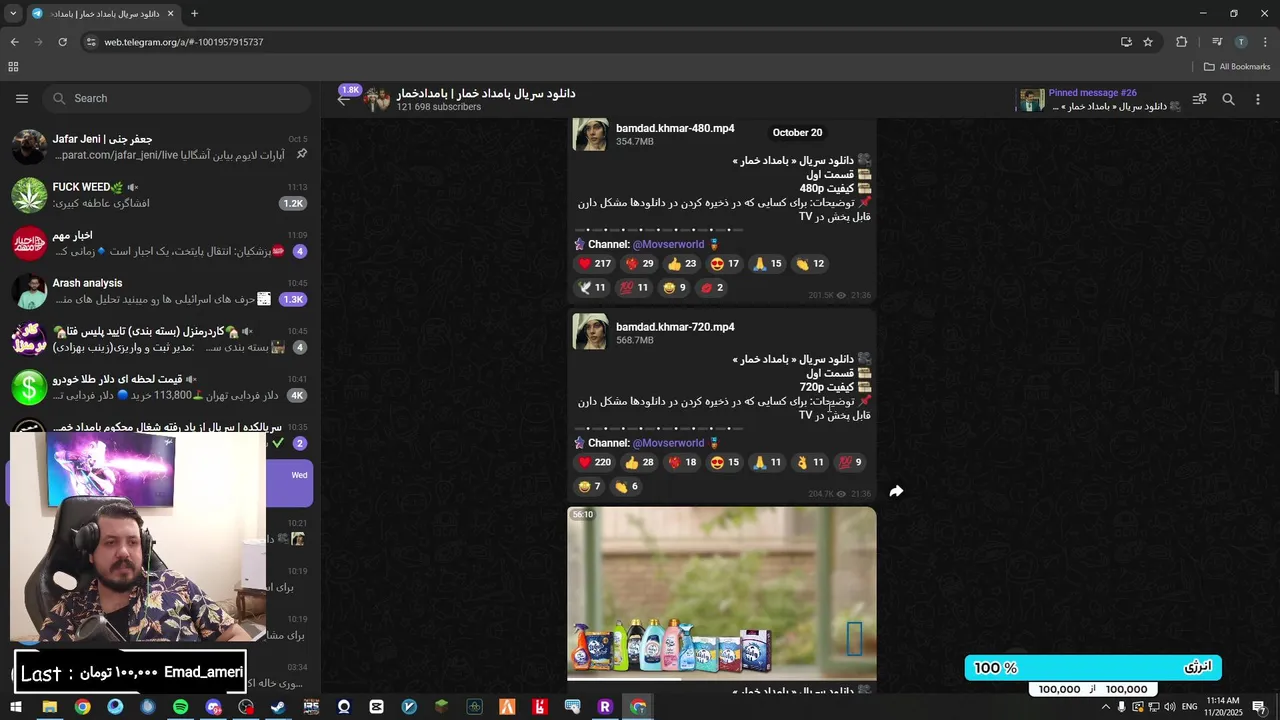This screenshot has height=720, width=1280.
Task: Open volume control in system tray
Action: pyautogui.click(x=1170, y=707)
